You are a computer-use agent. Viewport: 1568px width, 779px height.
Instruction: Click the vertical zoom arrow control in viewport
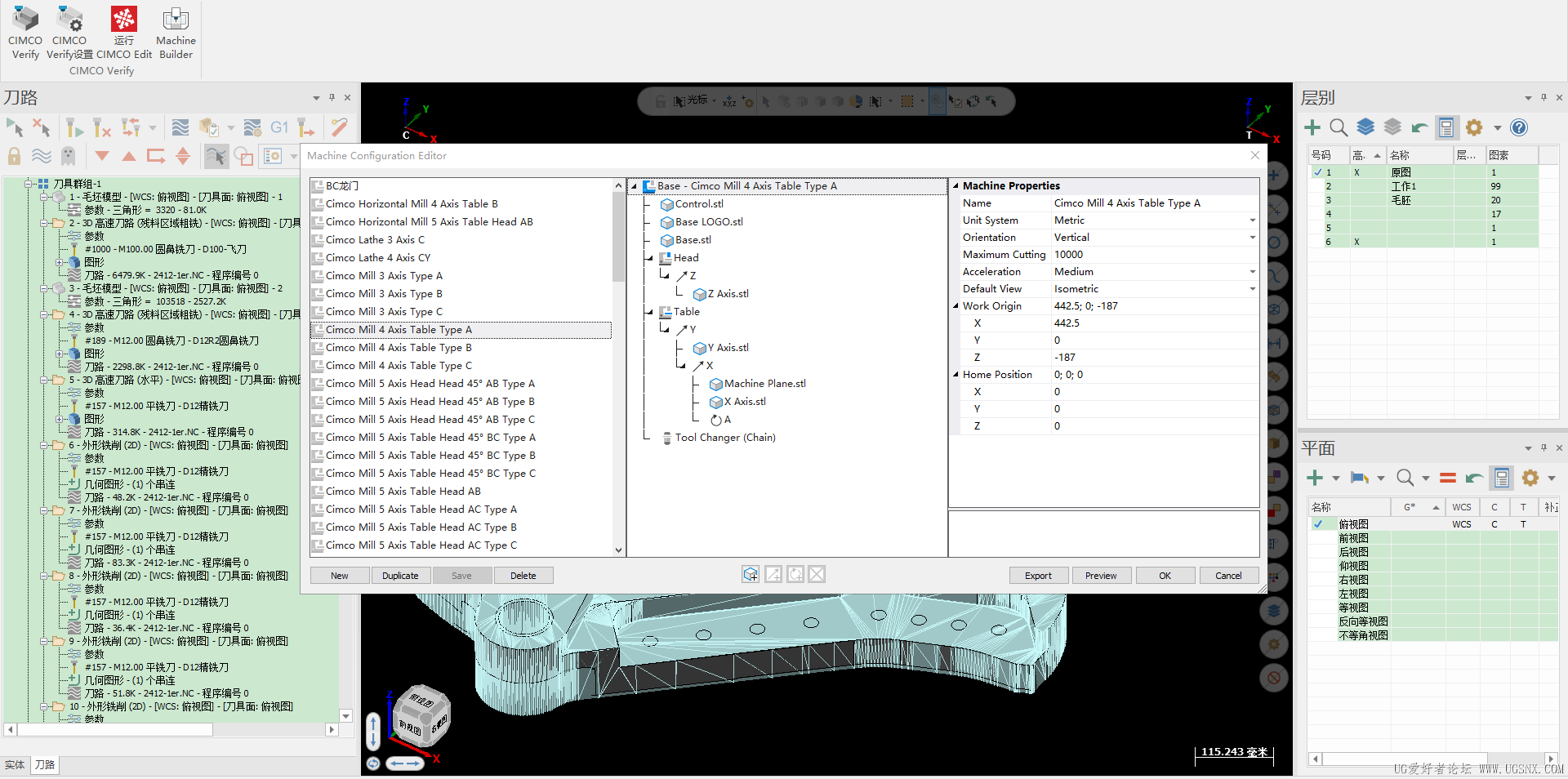(373, 732)
